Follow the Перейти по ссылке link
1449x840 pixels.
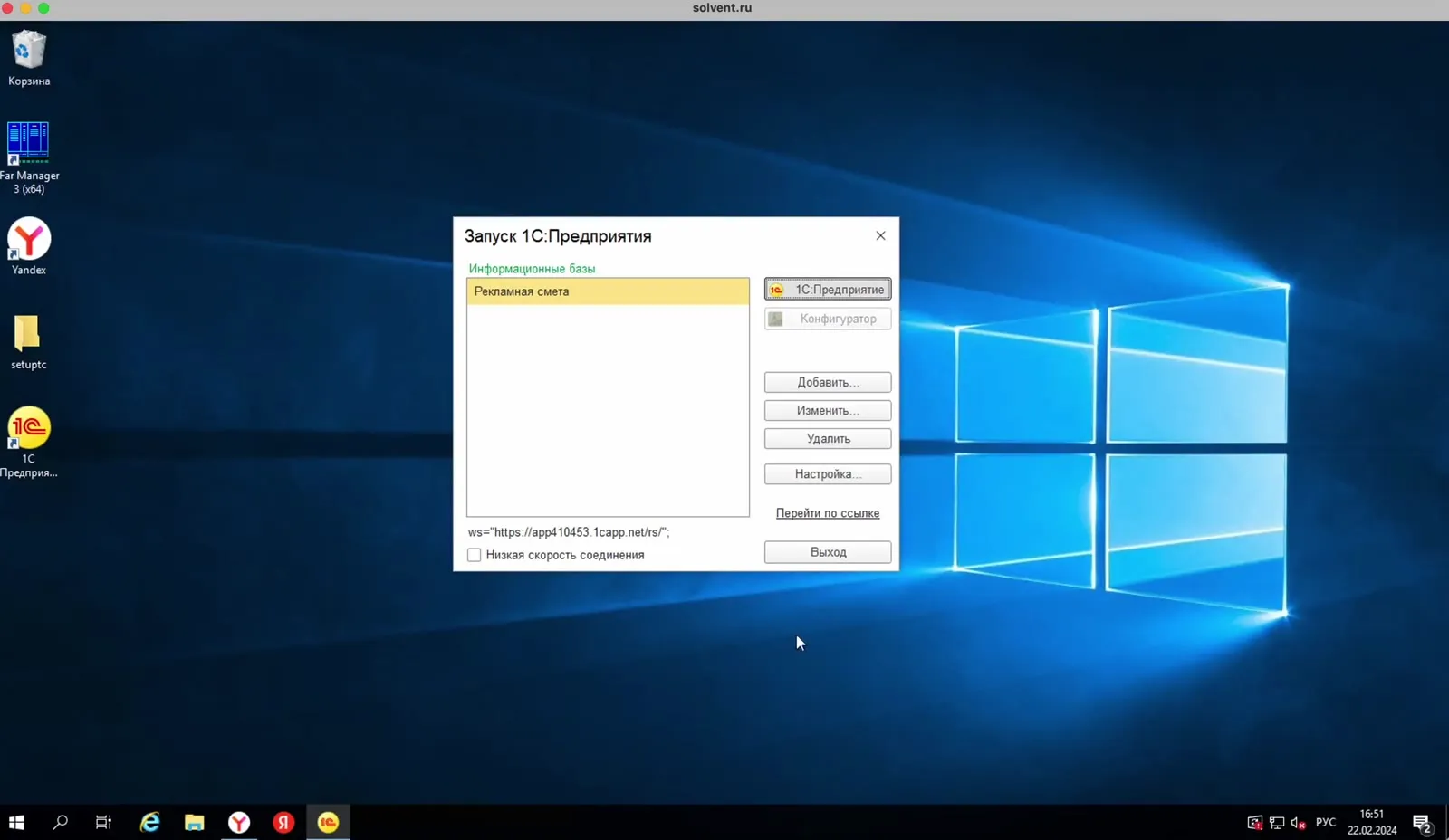(828, 513)
